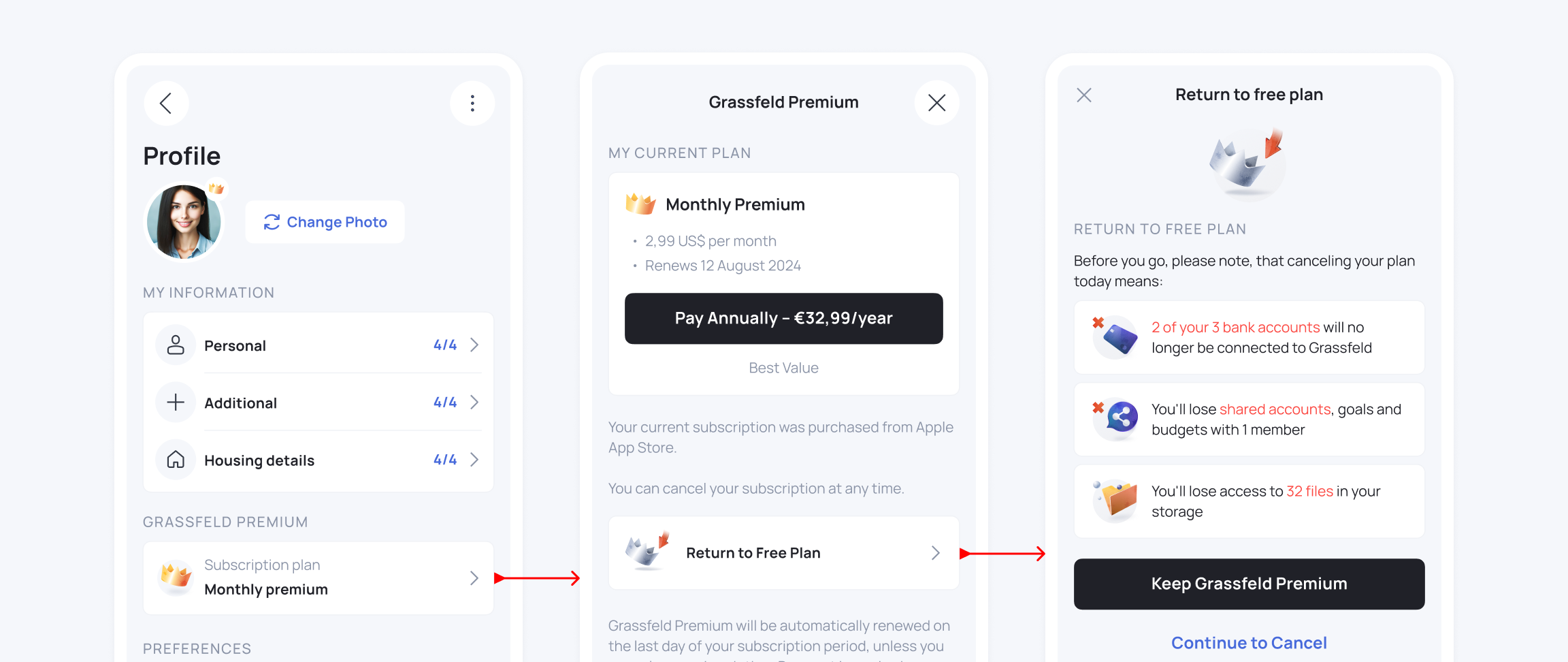Tap the back arrow on Profile screen

pos(165,104)
